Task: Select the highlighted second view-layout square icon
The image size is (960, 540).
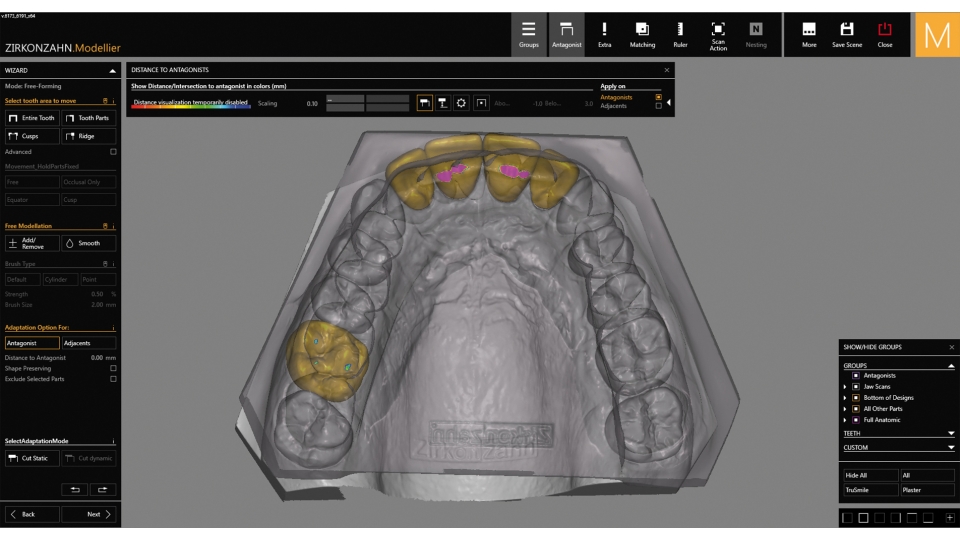Action: 863,518
